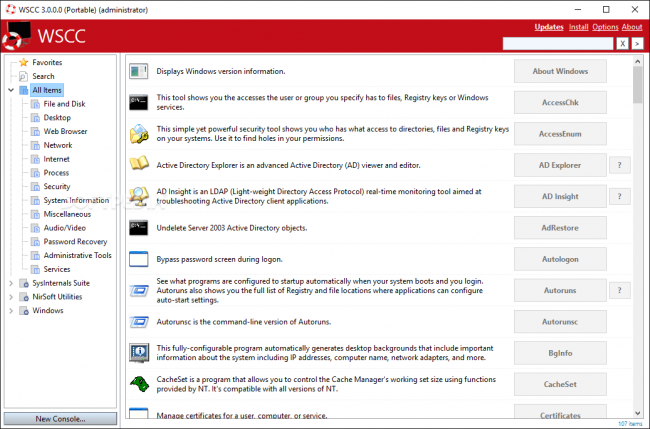The height and width of the screenshot is (429, 650).
Task: Click the AD Insight magnifier icon
Action: 138,196
